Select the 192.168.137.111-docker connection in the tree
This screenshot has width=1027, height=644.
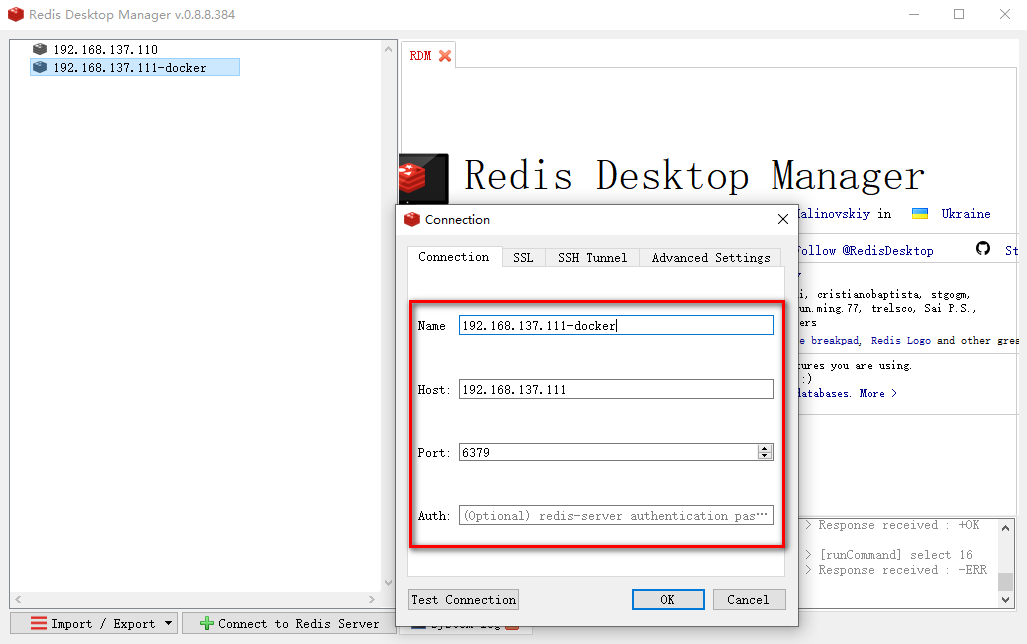click(x=135, y=67)
